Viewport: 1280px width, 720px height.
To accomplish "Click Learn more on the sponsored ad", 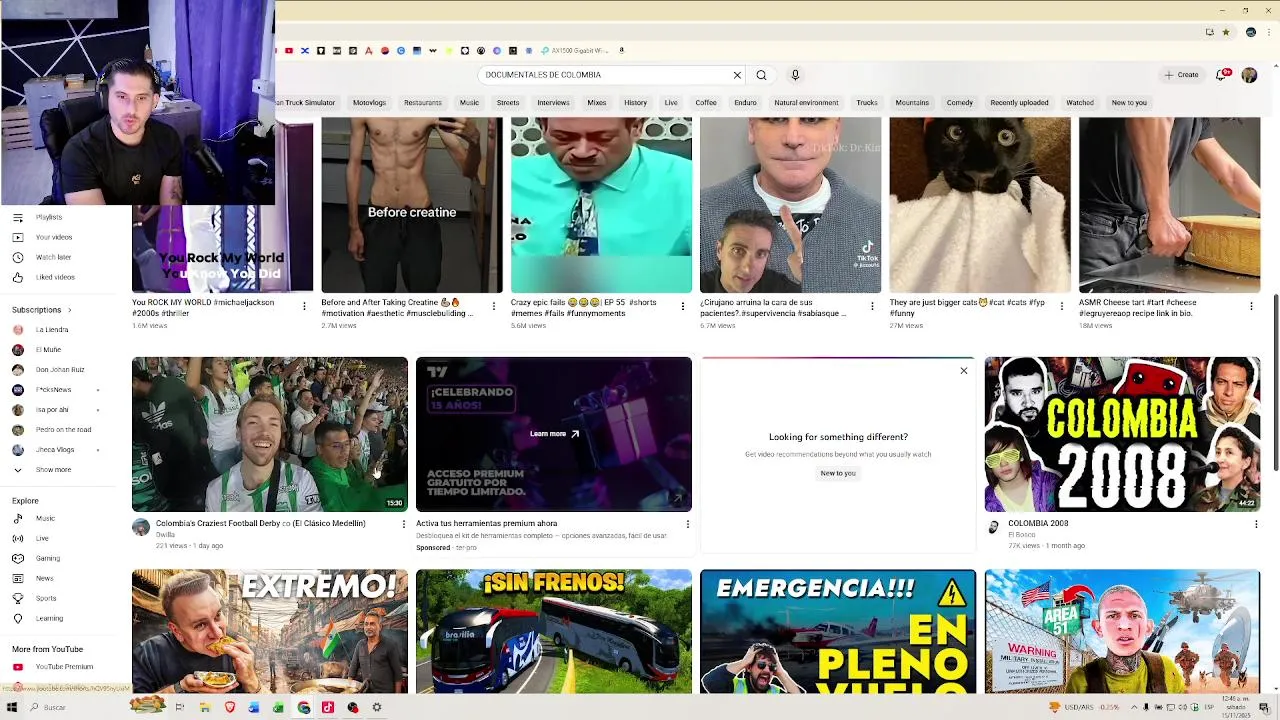I will tap(554, 434).
